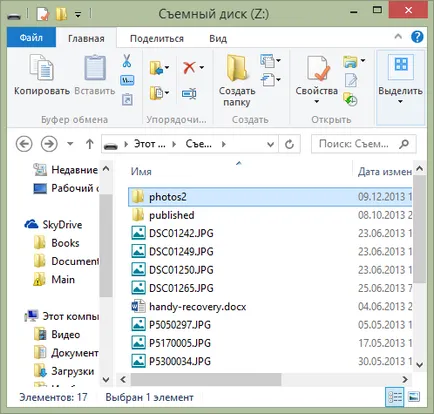Click the red X delete icon

[189, 68]
